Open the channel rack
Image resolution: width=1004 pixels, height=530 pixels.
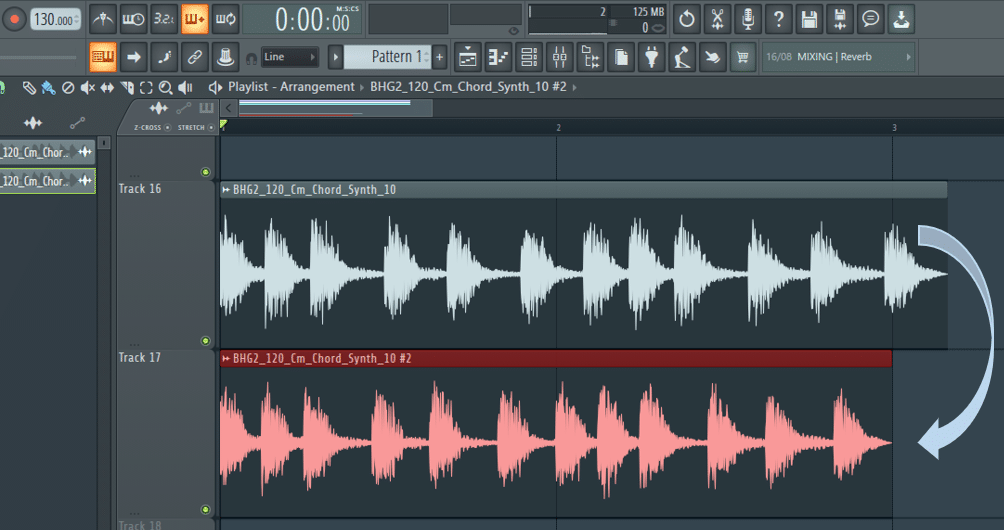coord(529,58)
